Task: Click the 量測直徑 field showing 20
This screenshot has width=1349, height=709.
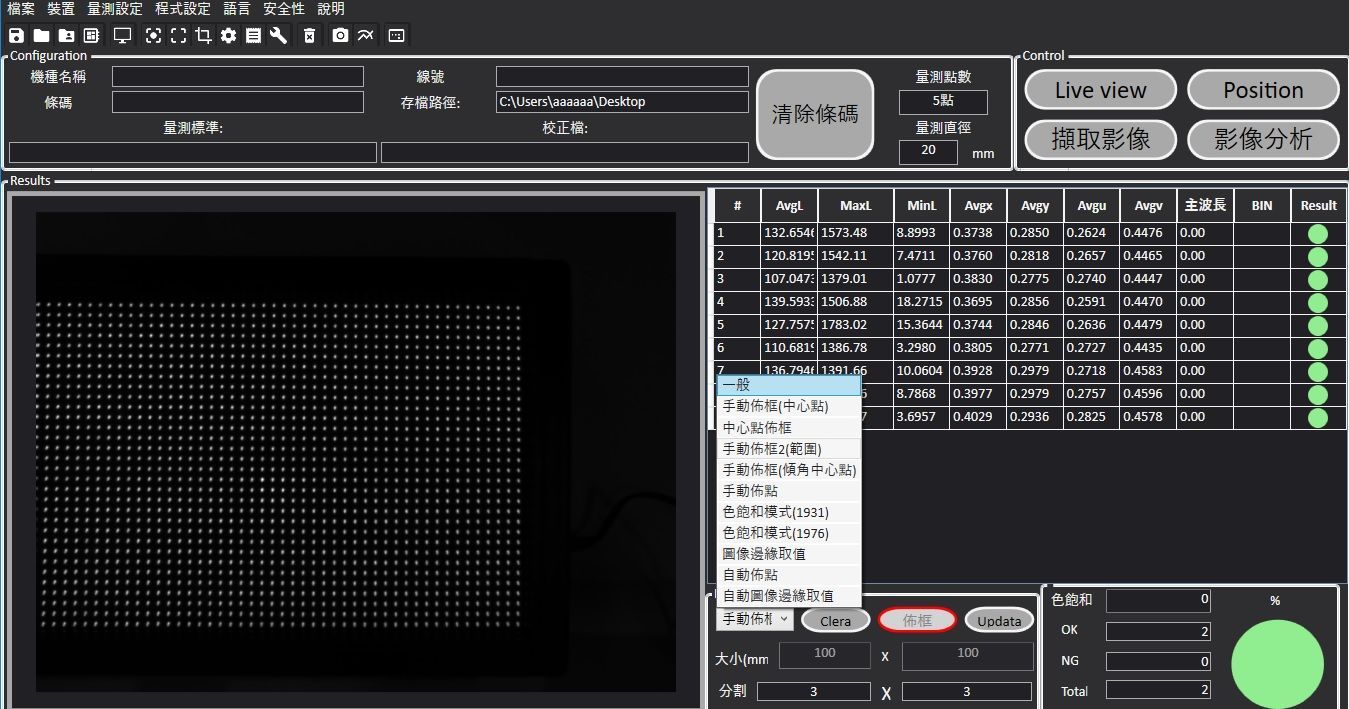Action: pyautogui.click(x=928, y=152)
